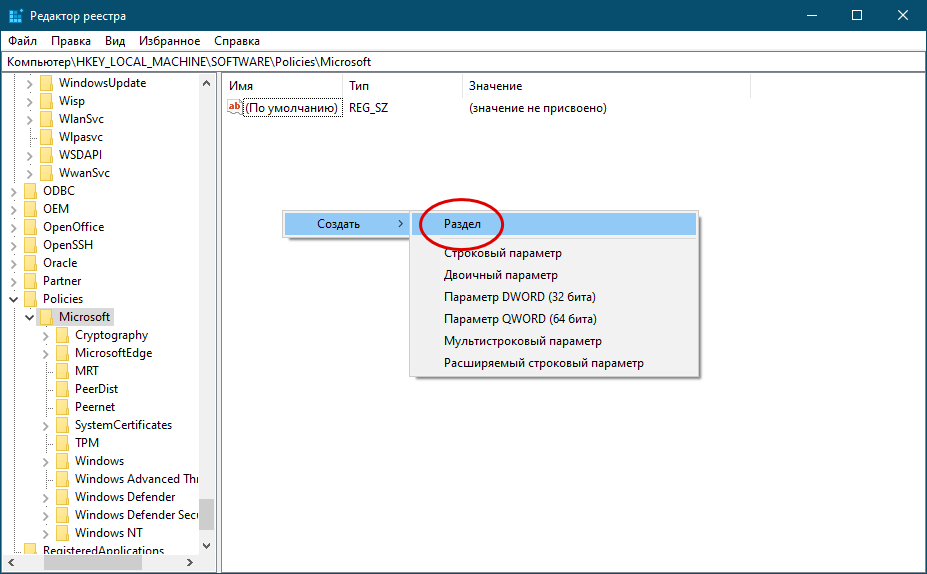The image size is (927, 574).
Task: Expand the OEM key
Action: click(x=14, y=210)
